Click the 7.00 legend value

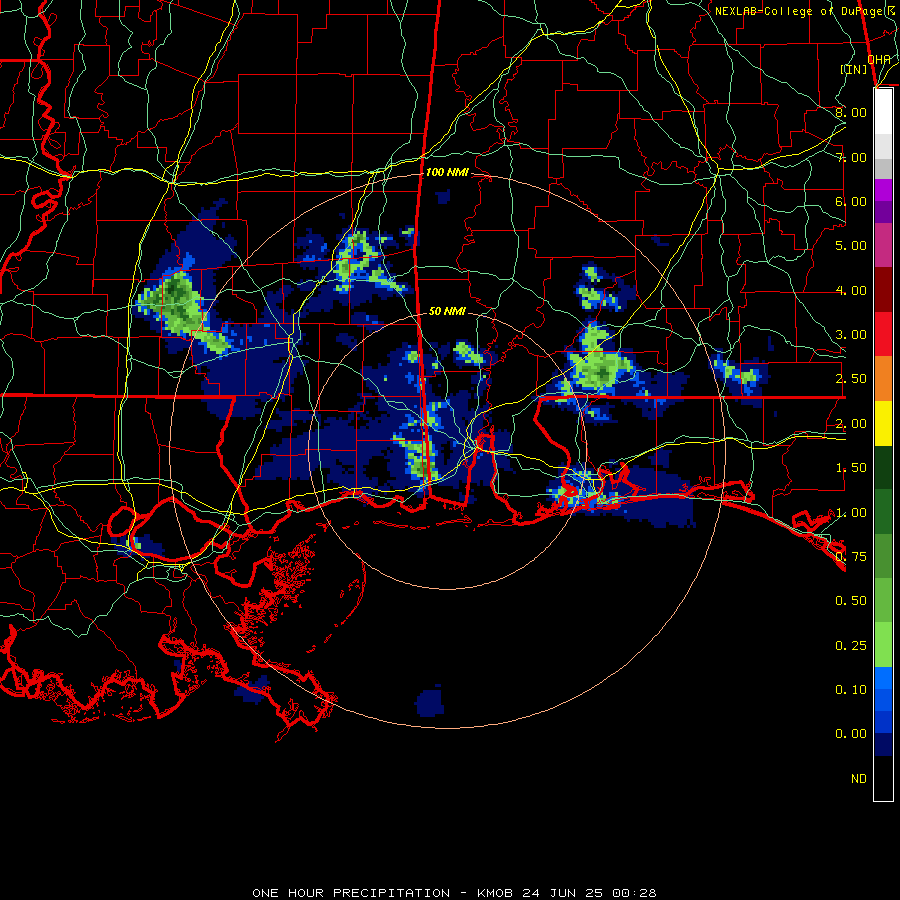851,157
